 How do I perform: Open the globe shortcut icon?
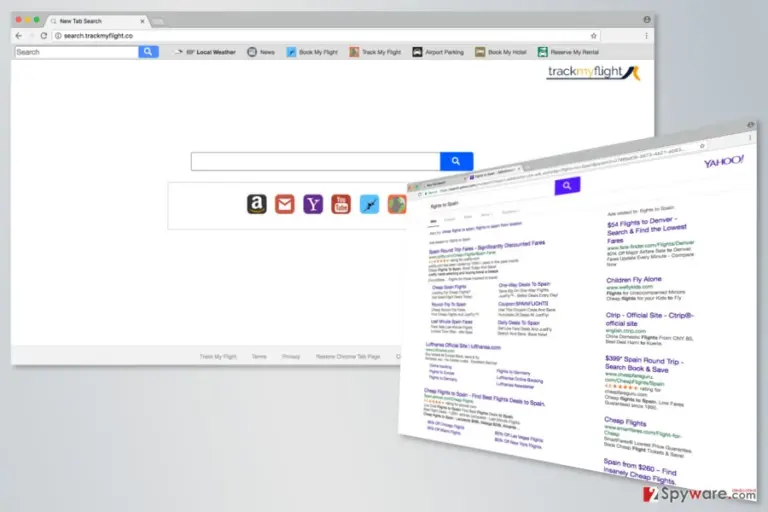pyautogui.click(x=397, y=204)
